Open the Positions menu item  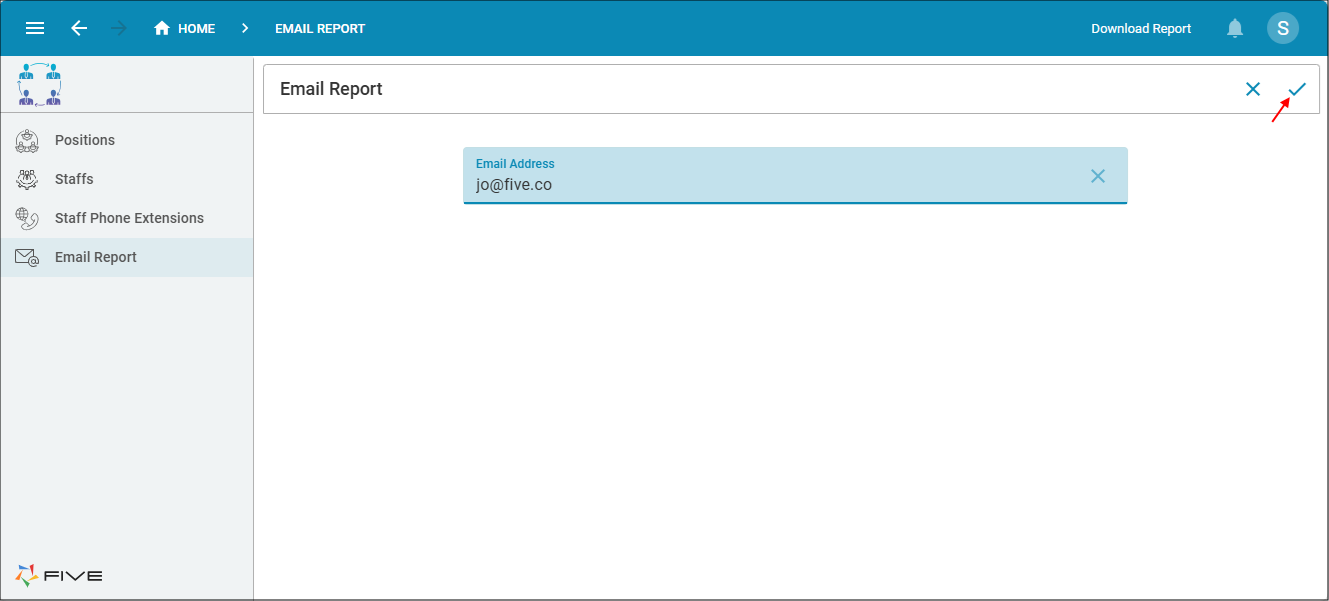85,140
